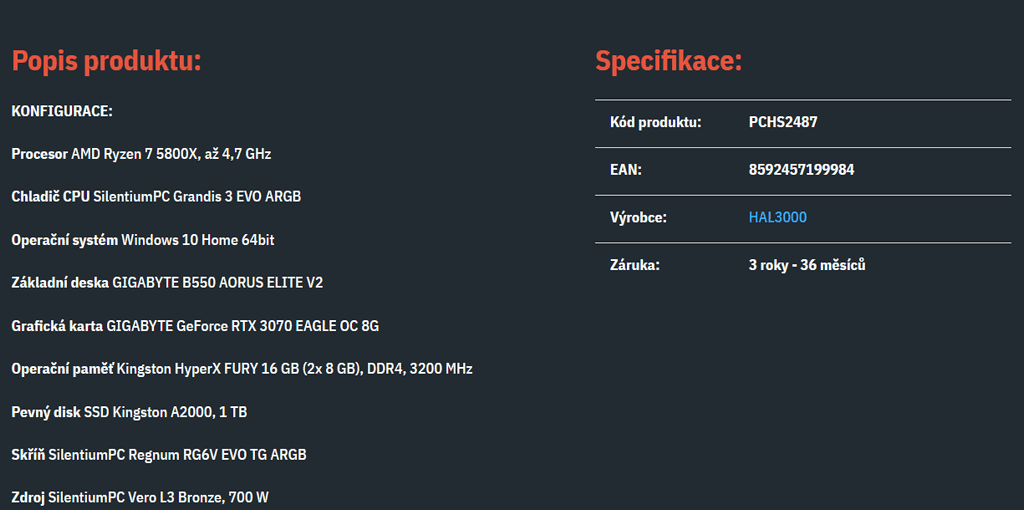Screen dimensions: 1024x510
Task: Select product code PCHS2487 text
Action: tap(783, 122)
